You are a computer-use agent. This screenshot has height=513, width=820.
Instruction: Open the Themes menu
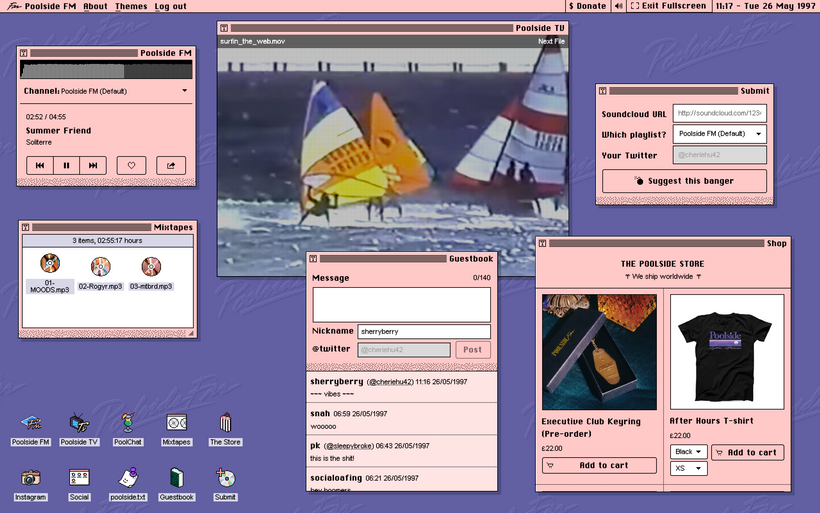(131, 6)
